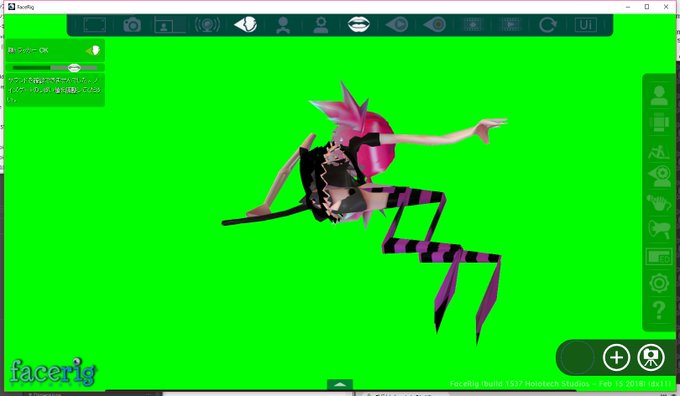Click the camera on tripod button
Image resolution: width=680 pixels, height=396 pixels.
(651, 357)
